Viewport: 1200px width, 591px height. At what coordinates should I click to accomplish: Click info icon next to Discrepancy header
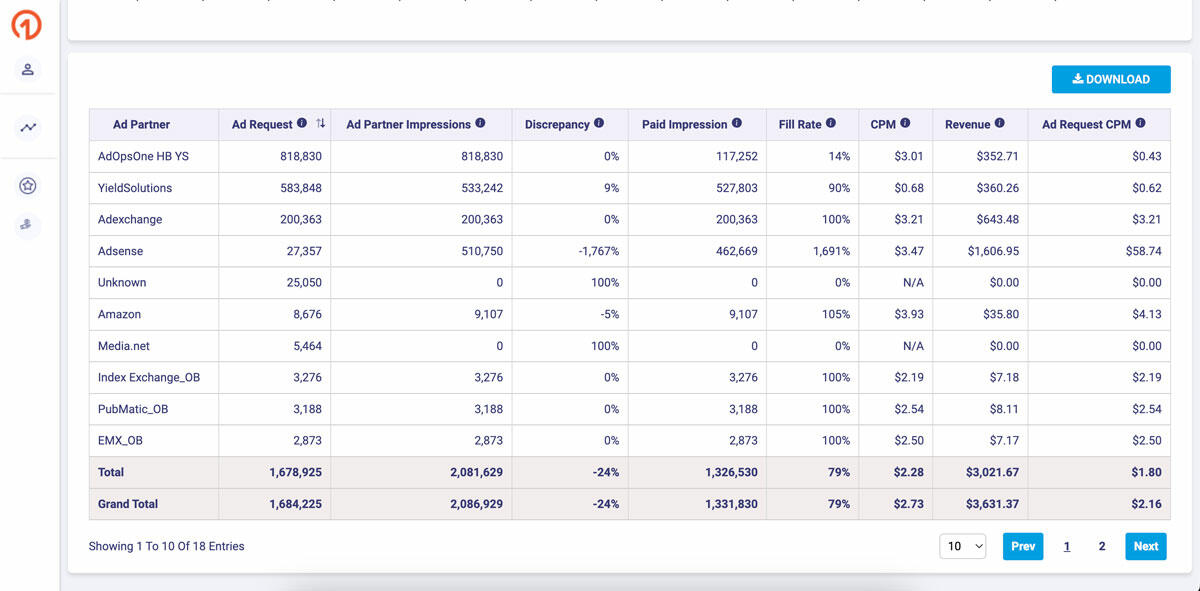[x=599, y=124]
